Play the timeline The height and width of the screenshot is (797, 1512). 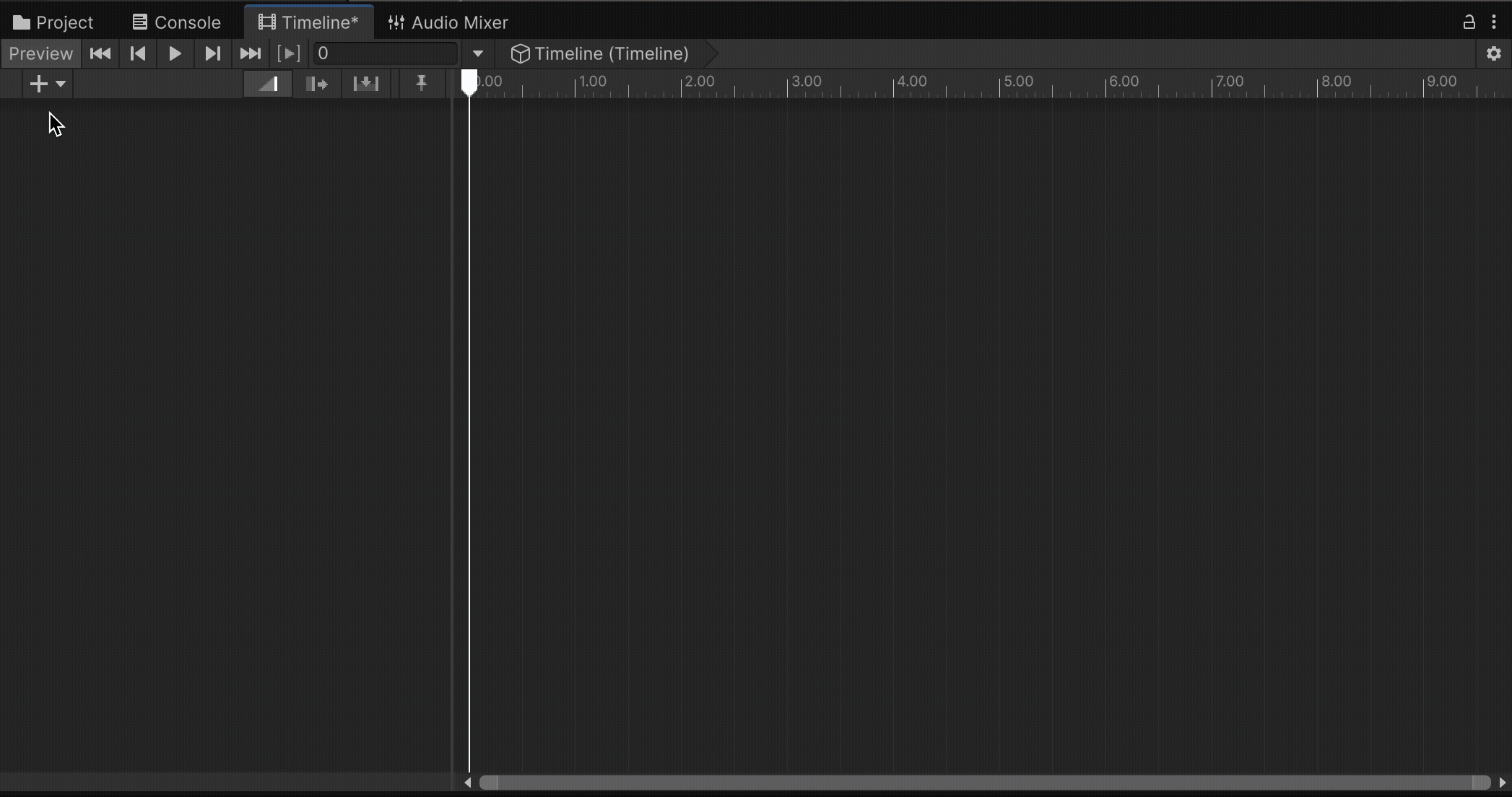click(x=175, y=53)
